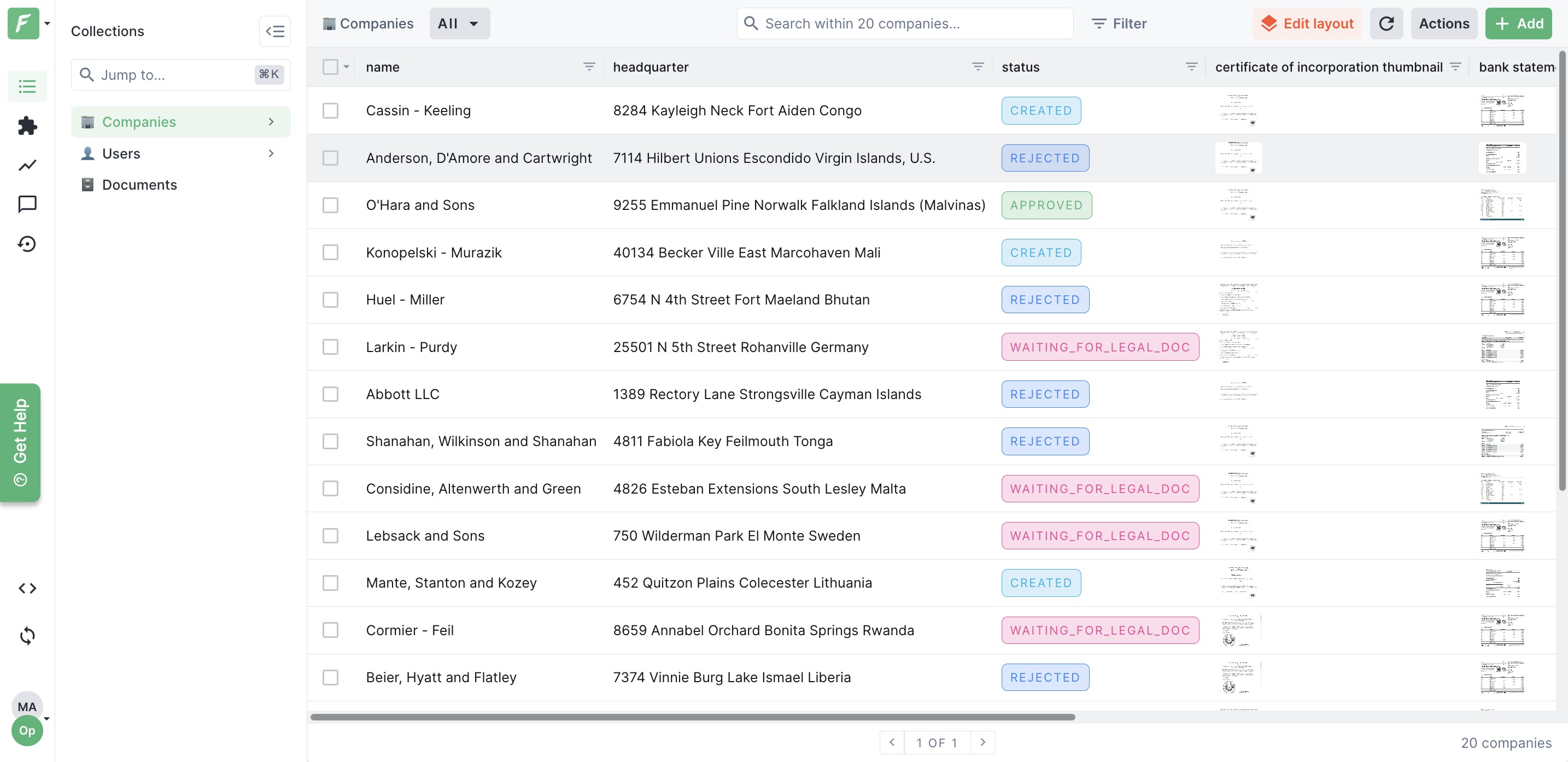
Task: Click the code brackets icon in sidebar
Action: point(27,588)
